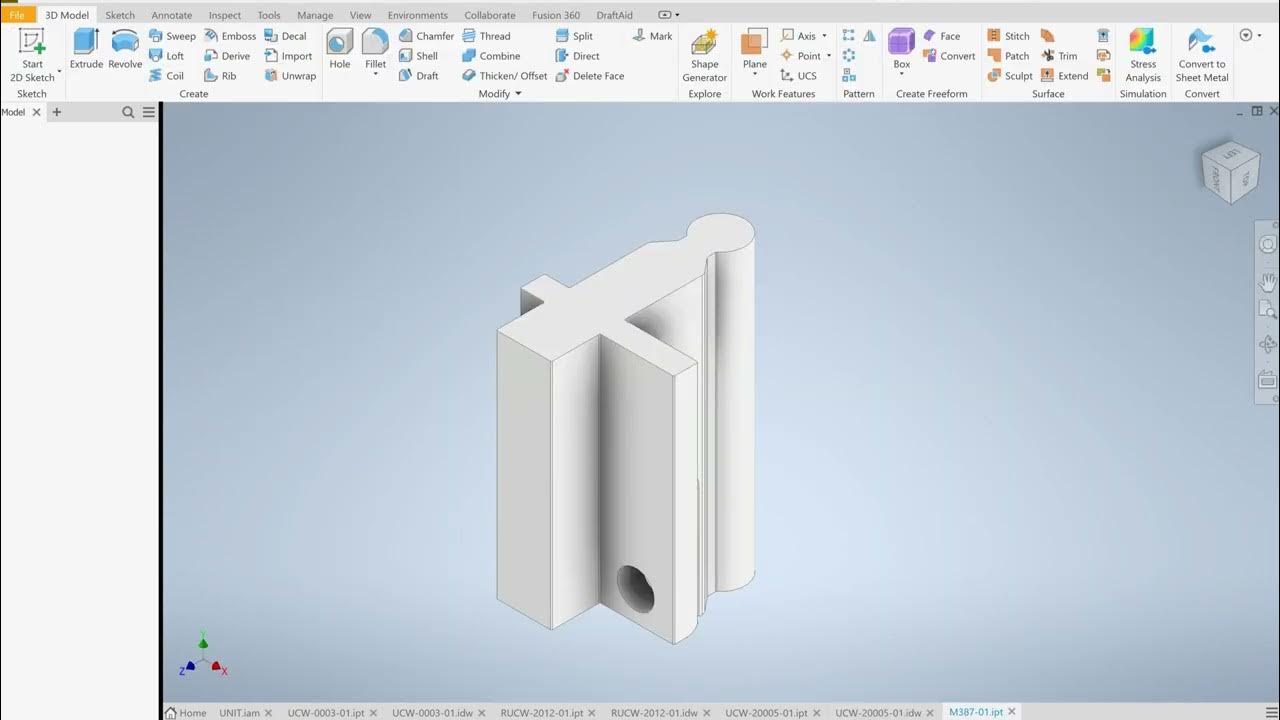Image resolution: width=1280 pixels, height=720 pixels.
Task: Select the Direct edit tool
Action: (x=577, y=56)
